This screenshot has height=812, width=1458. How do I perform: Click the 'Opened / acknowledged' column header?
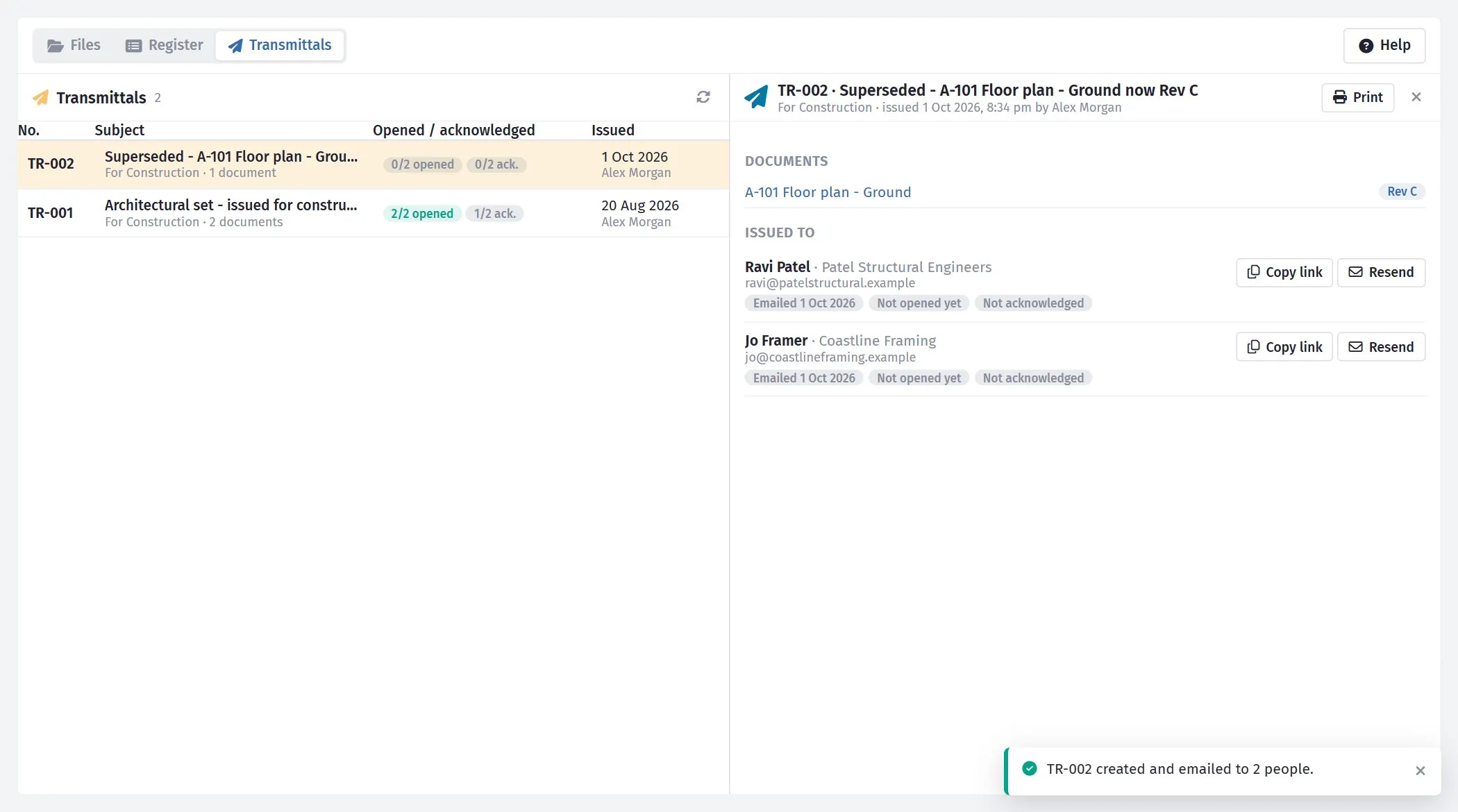coord(453,130)
